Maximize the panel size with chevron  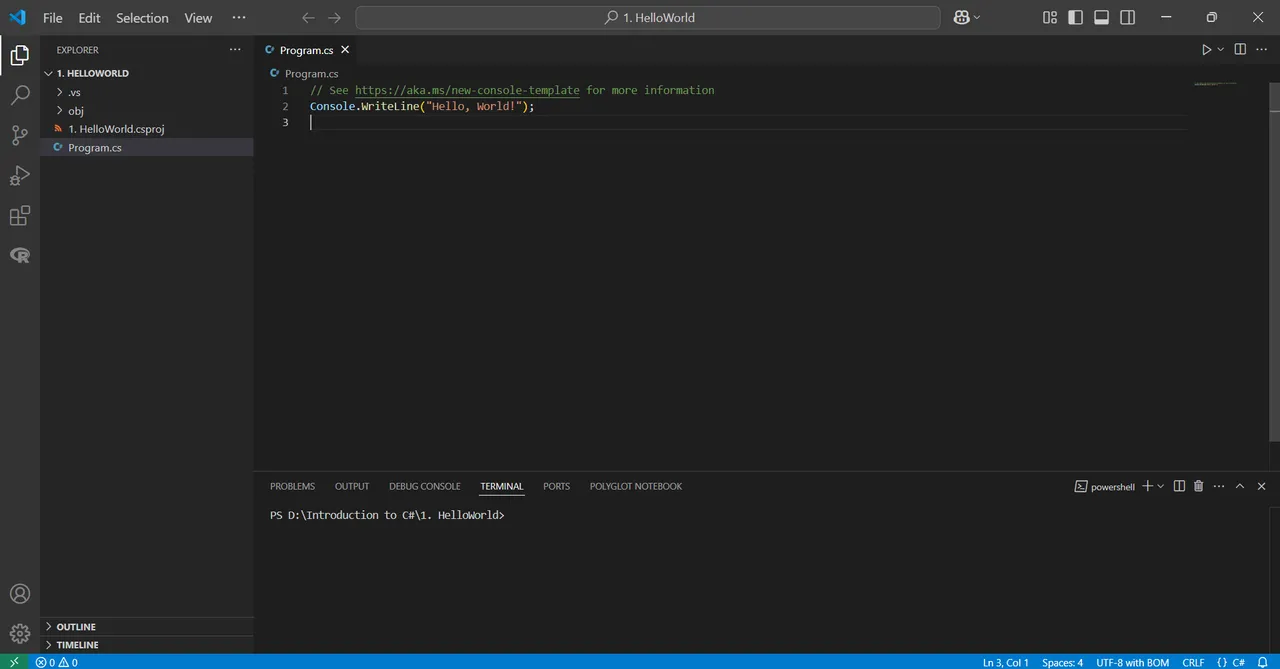(1240, 486)
